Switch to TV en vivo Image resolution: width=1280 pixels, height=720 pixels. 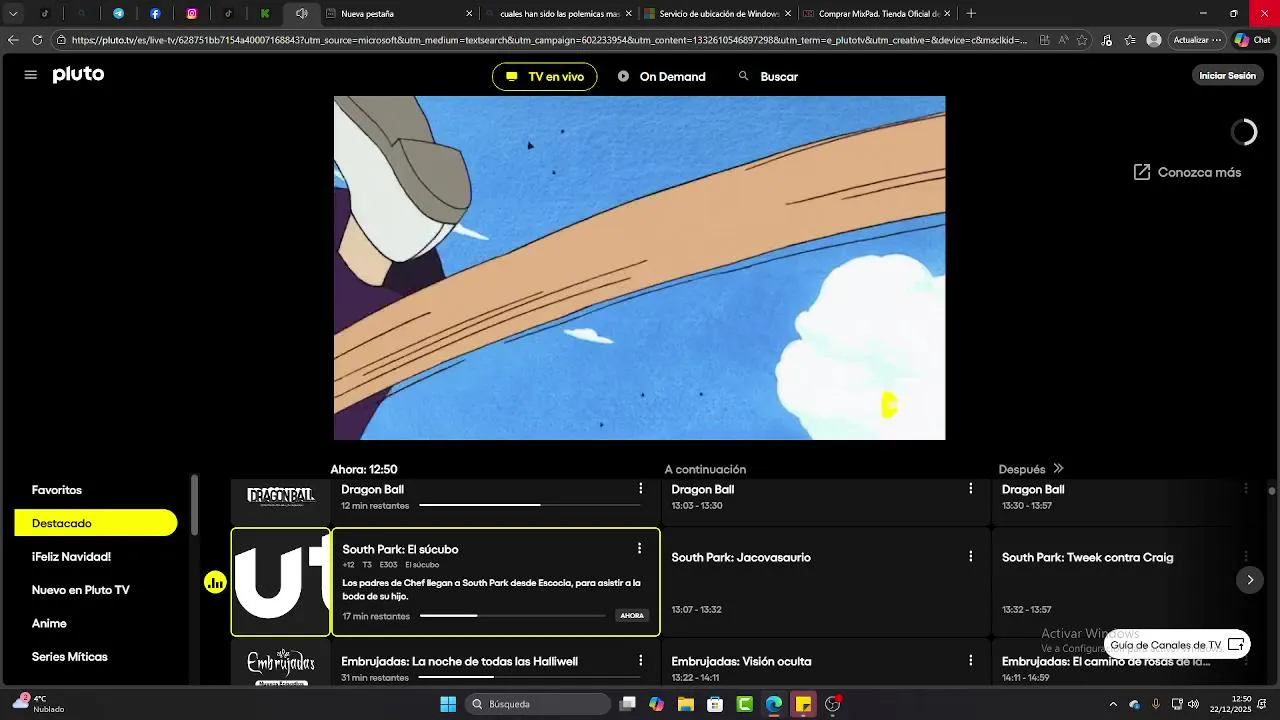coord(545,77)
